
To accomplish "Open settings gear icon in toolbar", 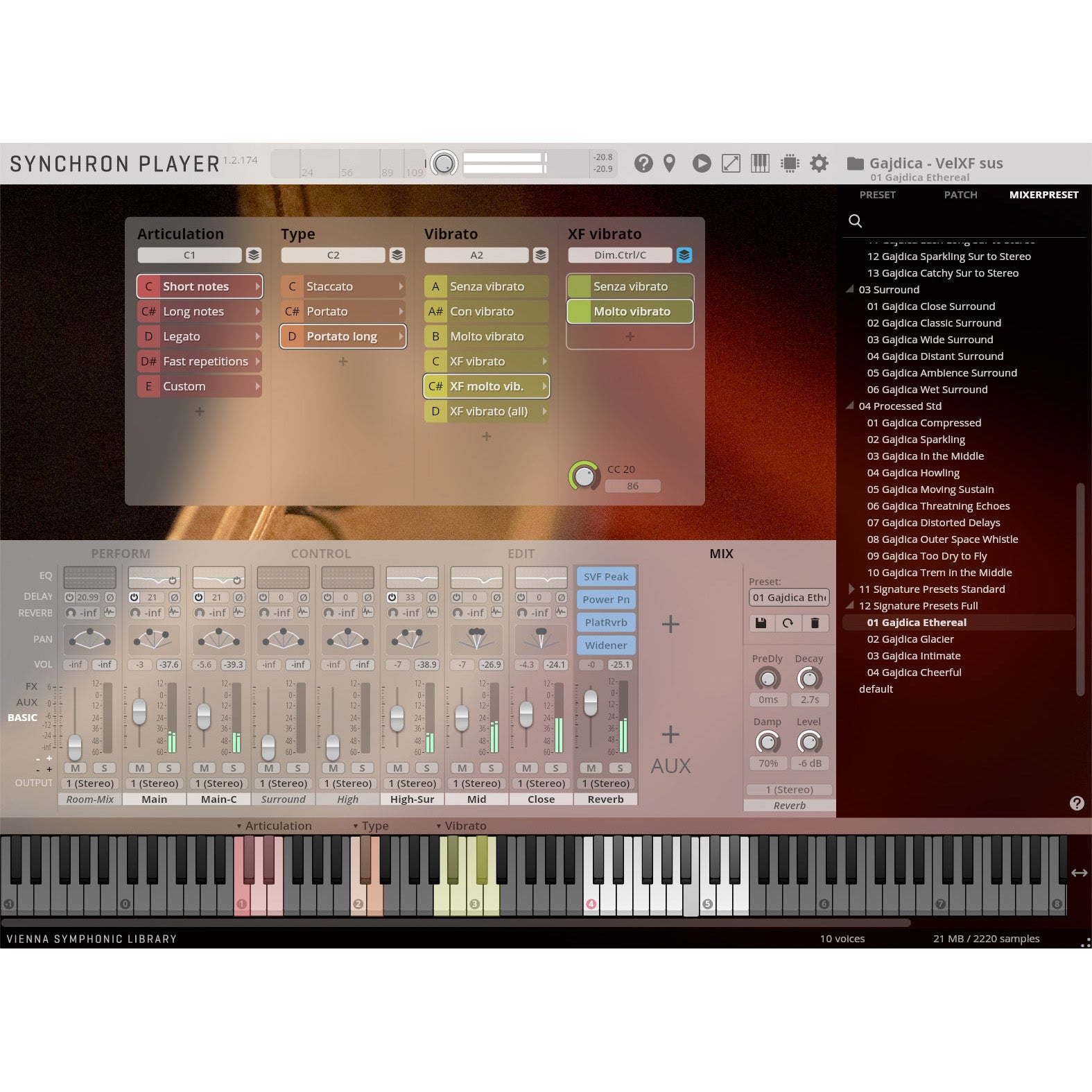I will (x=819, y=164).
